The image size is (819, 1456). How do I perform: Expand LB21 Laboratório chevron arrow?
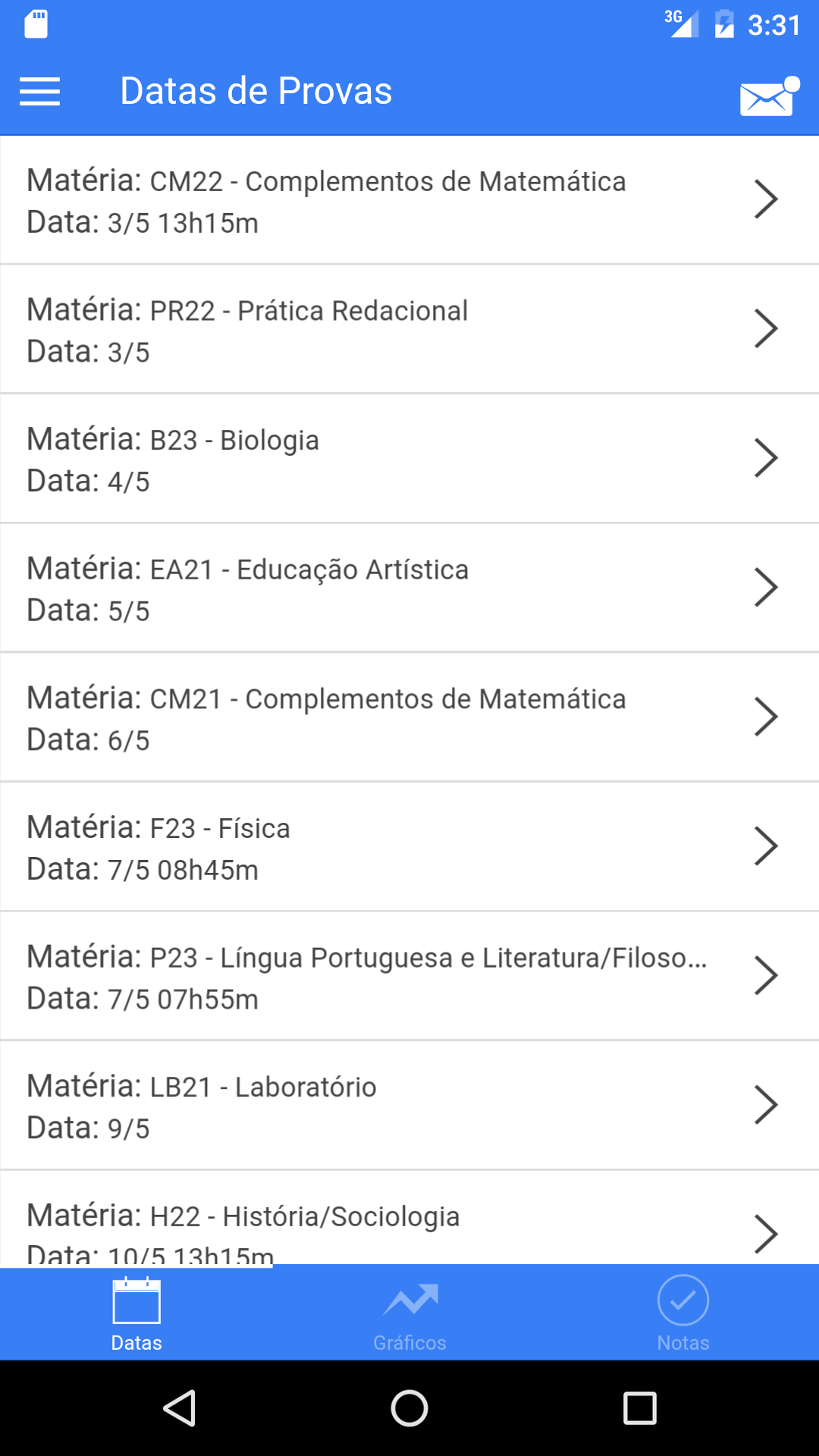(766, 1105)
